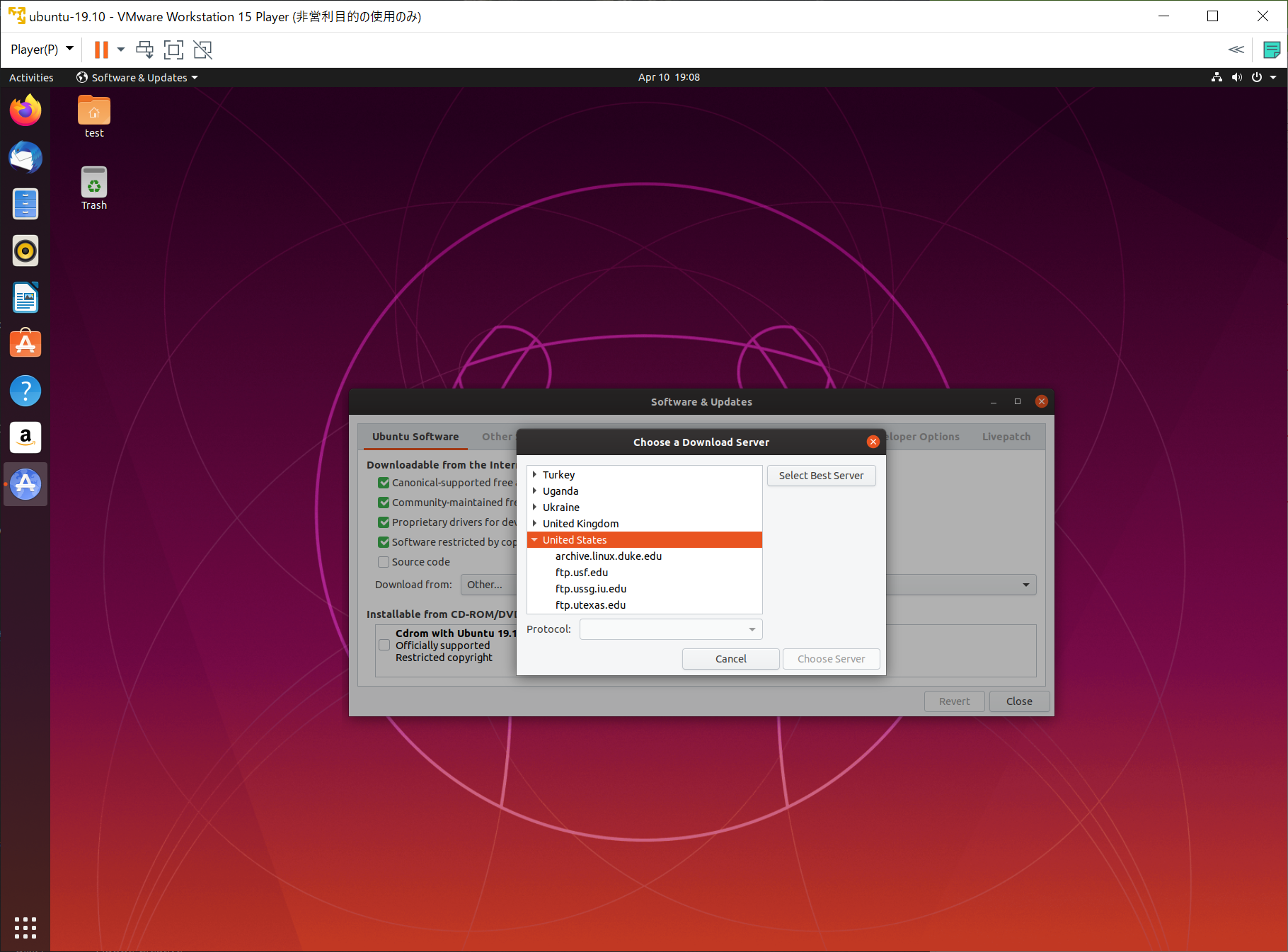
Task: Open the Protocol dropdown
Action: [671, 629]
